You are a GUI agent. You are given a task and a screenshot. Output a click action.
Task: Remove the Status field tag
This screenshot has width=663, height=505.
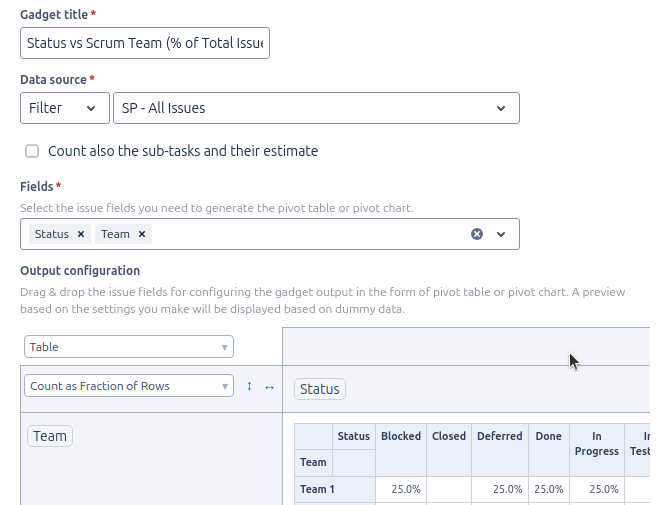(x=81, y=234)
